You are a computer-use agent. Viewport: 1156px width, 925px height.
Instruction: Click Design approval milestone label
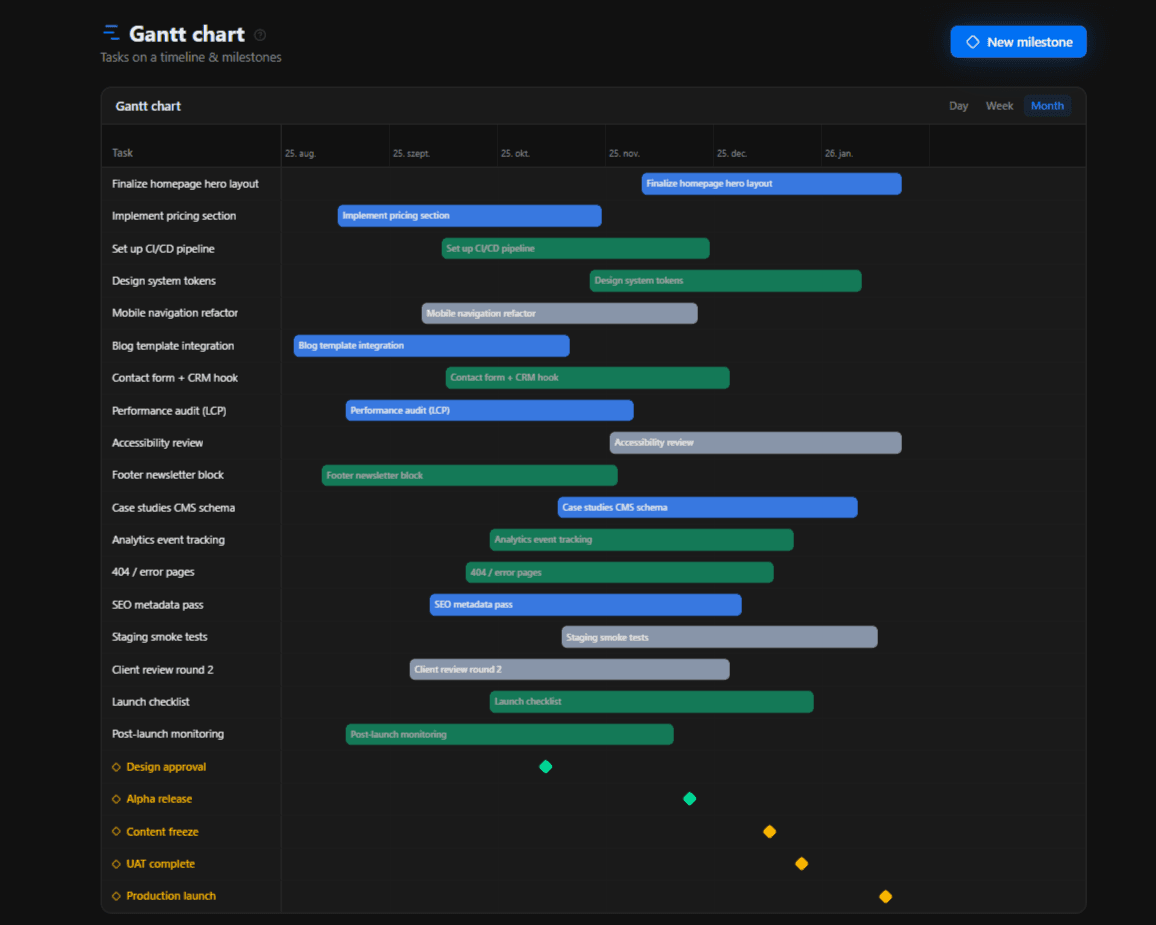coord(166,767)
